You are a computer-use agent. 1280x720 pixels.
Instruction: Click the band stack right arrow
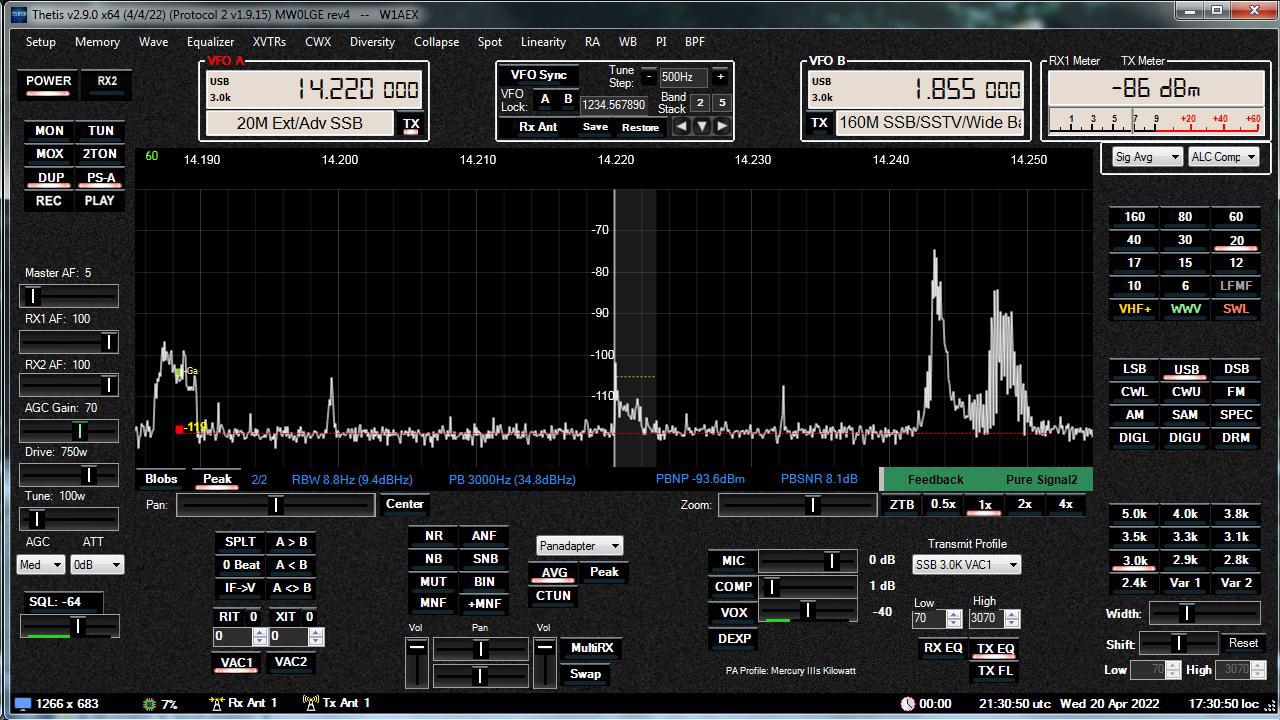coord(722,126)
